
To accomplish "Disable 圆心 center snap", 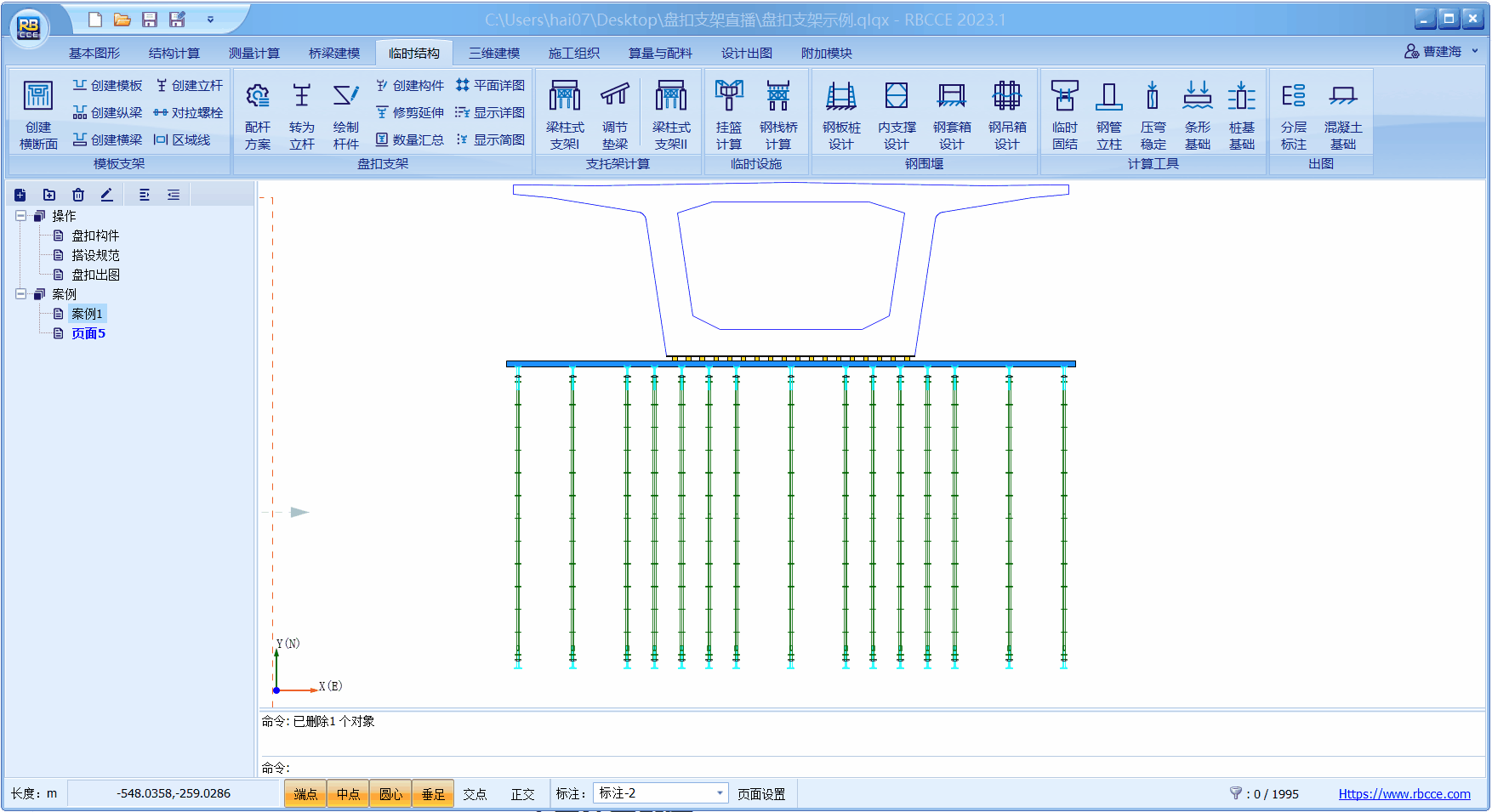I will (x=390, y=794).
